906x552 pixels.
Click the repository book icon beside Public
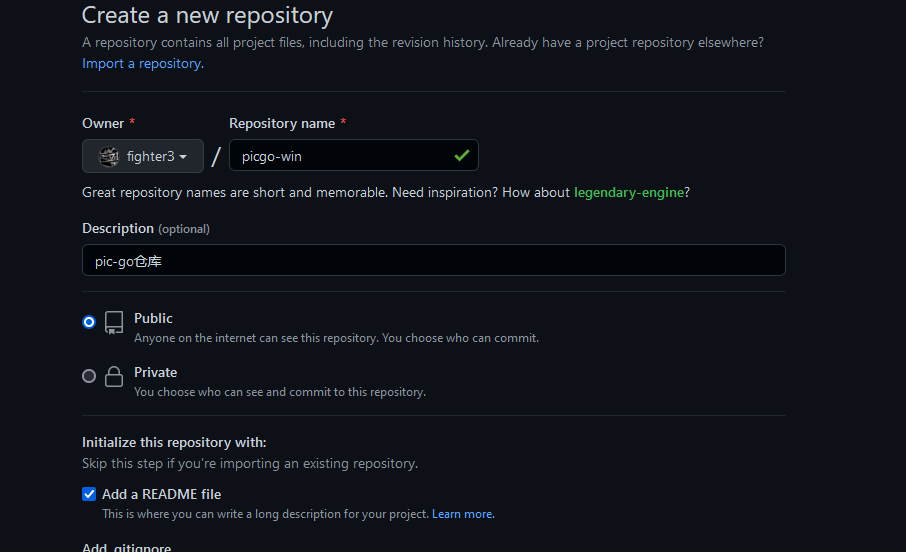point(114,322)
